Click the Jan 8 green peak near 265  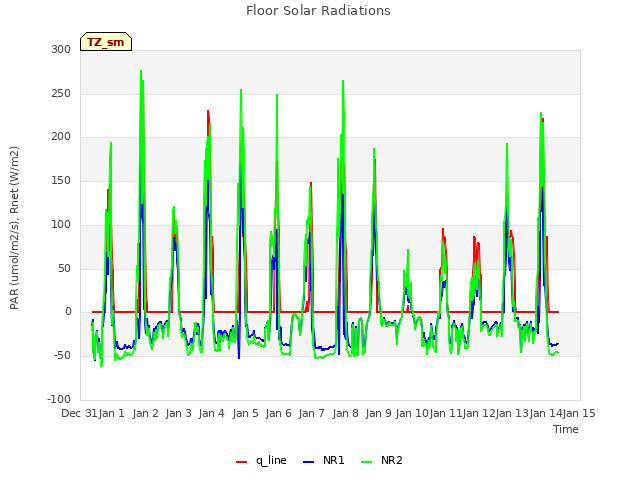pyautogui.click(x=343, y=82)
